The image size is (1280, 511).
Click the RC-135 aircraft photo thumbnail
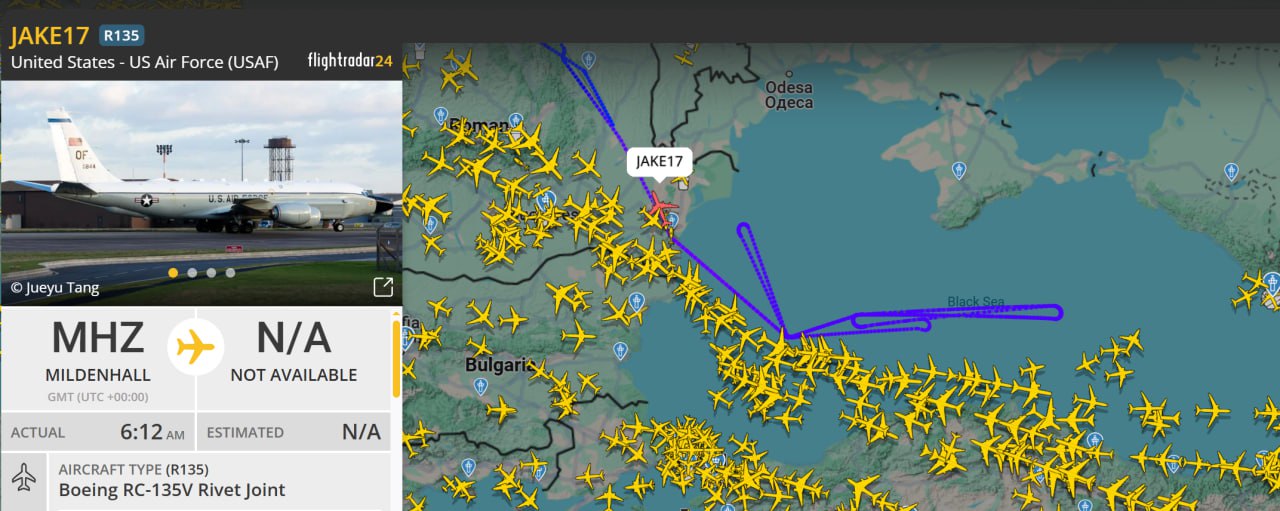coord(201,193)
